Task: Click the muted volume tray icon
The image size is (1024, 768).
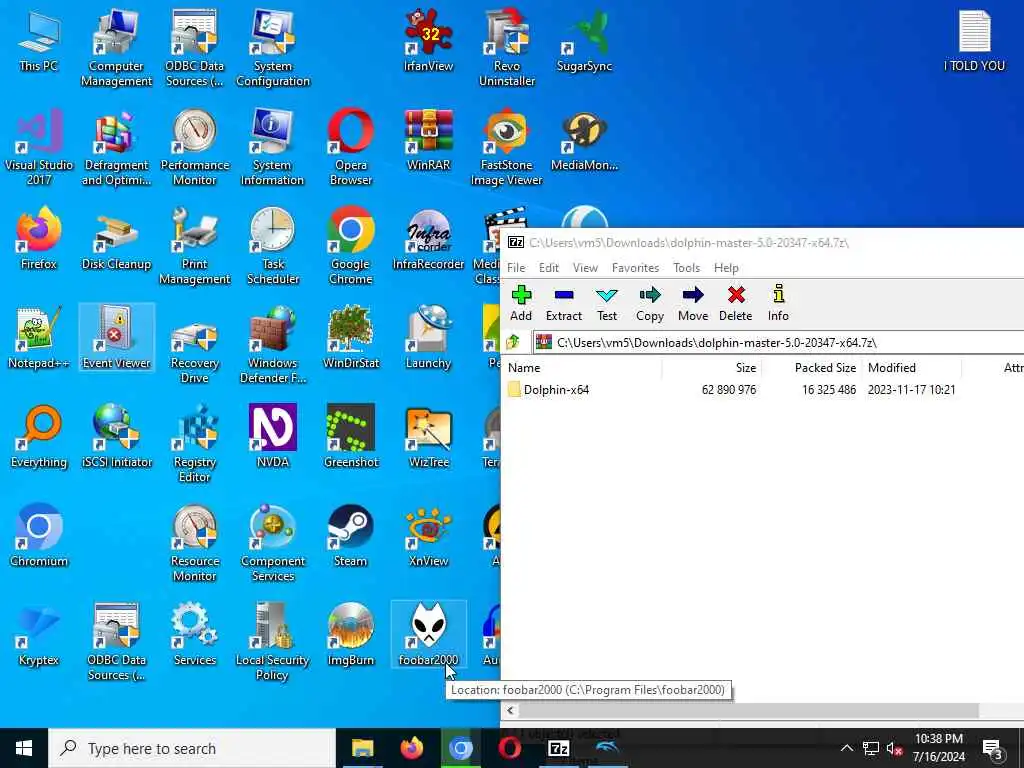Action: pos(894,748)
